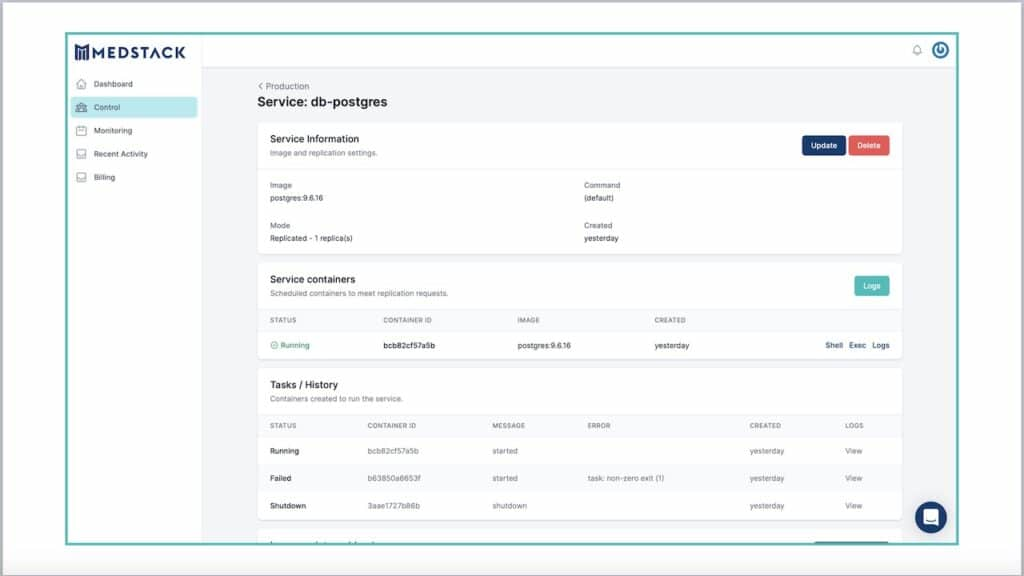This screenshot has height=576, width=1024.
Task: Click the power account icon
Action: [940, 50]
